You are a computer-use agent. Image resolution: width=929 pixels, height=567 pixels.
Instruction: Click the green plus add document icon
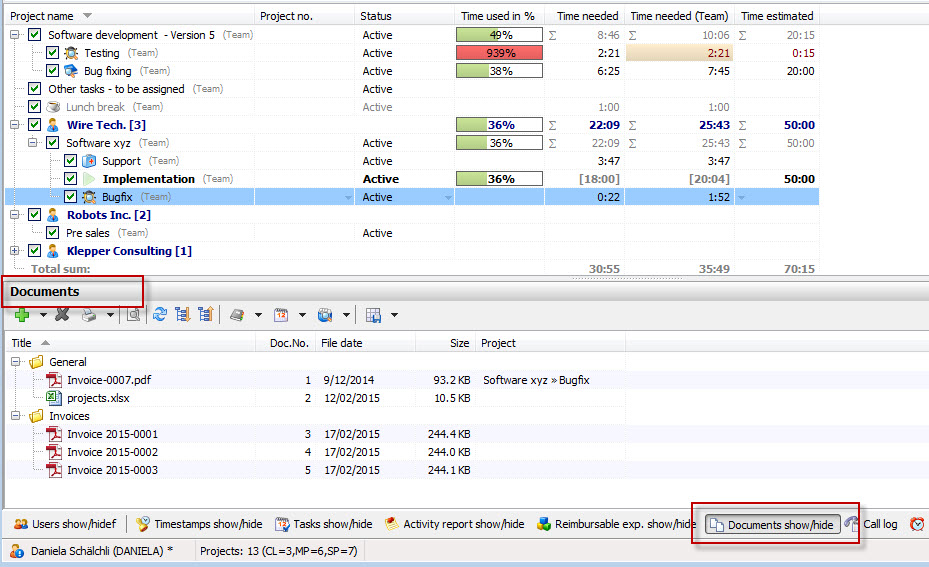pyautogui.click(x=22, y=315)
